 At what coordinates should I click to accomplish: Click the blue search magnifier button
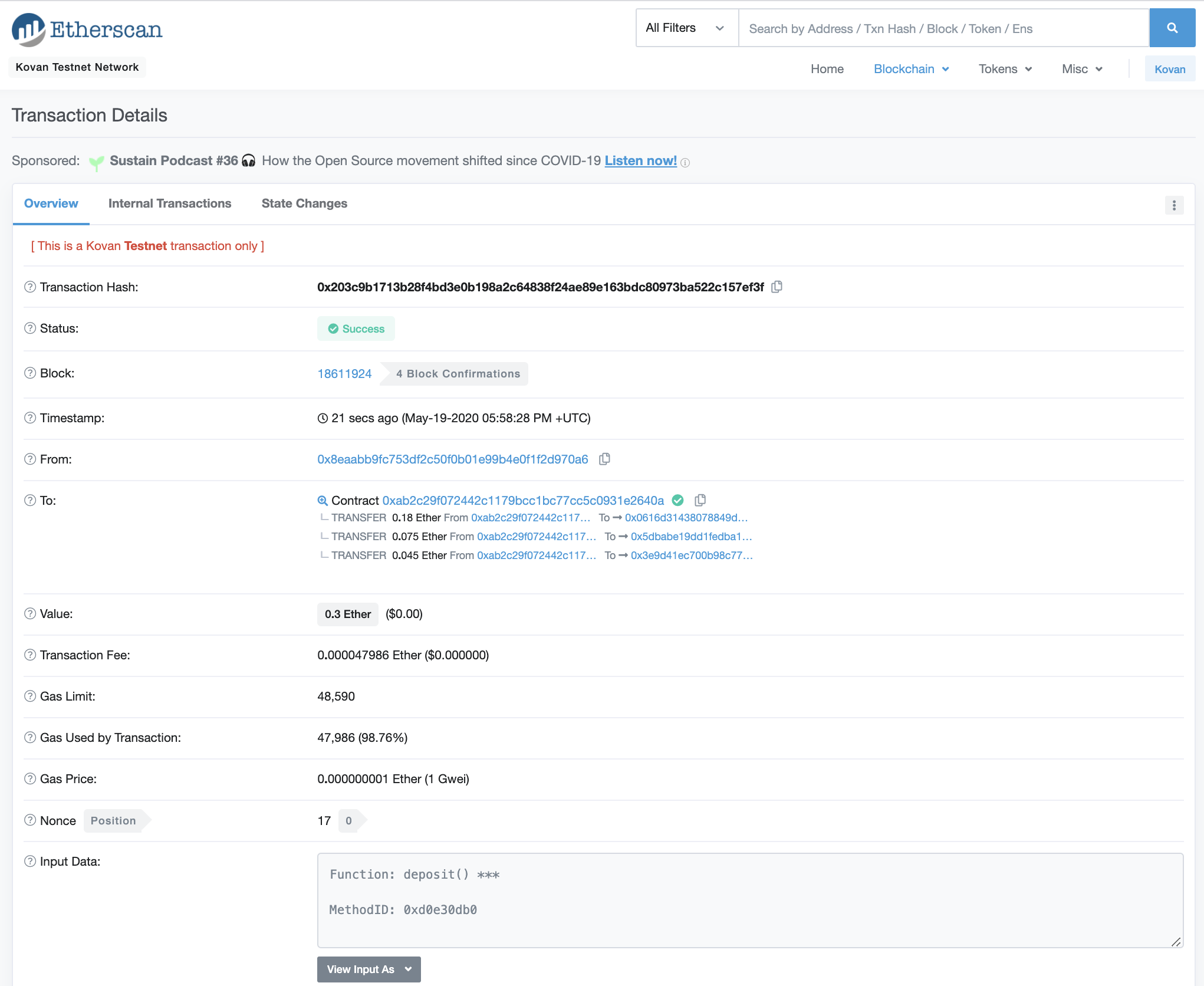click(1172, 28)
